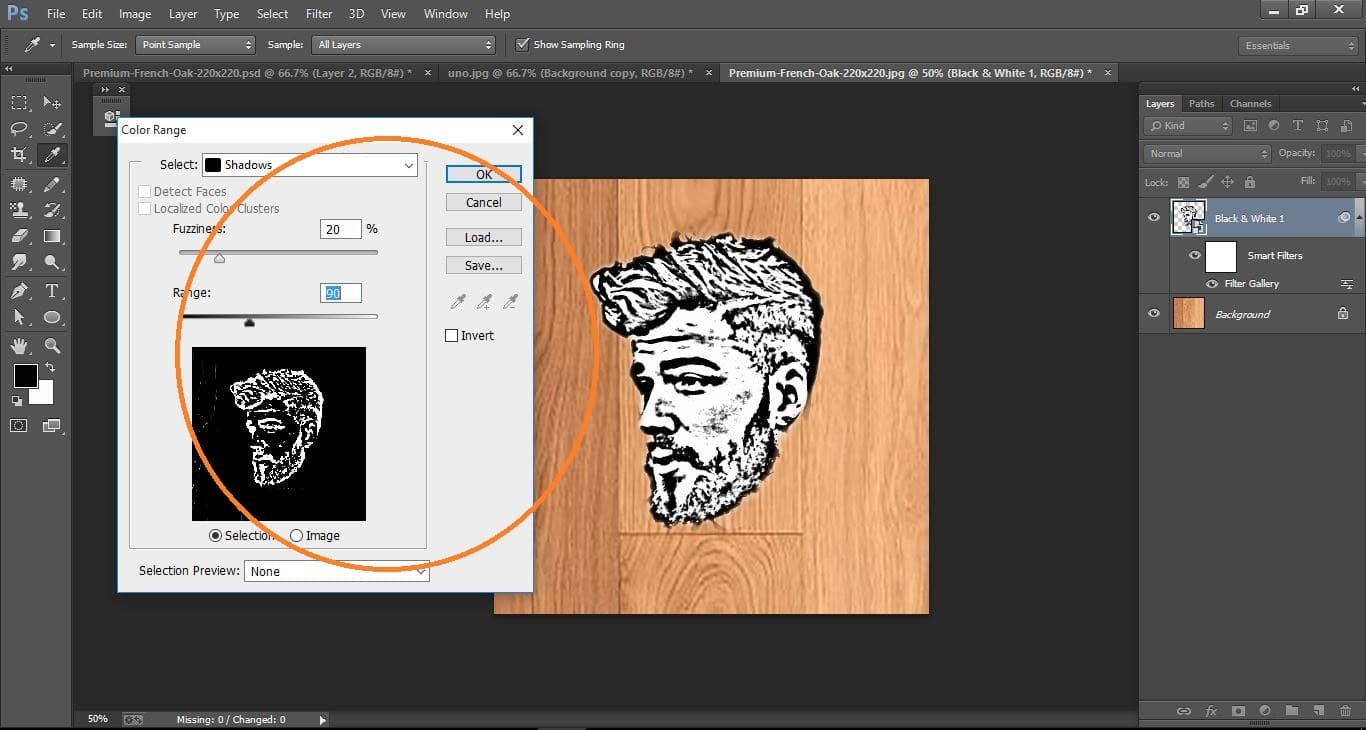This screenshot has height=730, width=1366.
Task: Open the Filter menu
Action: coord(318,13)
